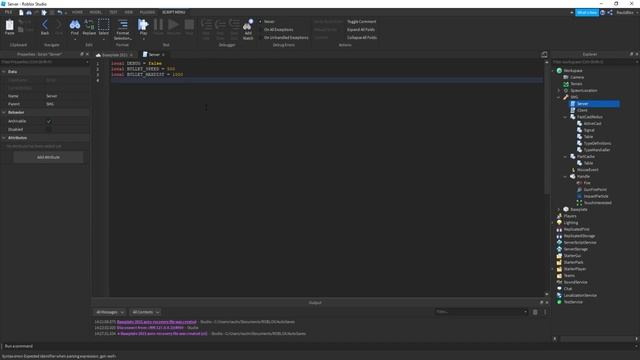The height and width of the screenshot is (360, 640).
Task: Click the Expand All Folds action
Action: (x=361, y=30)
